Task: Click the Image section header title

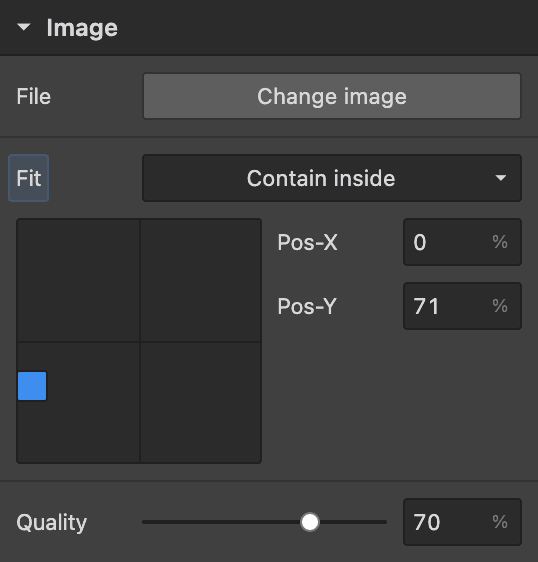Action: pyautogui.click(x=82, y=28)
